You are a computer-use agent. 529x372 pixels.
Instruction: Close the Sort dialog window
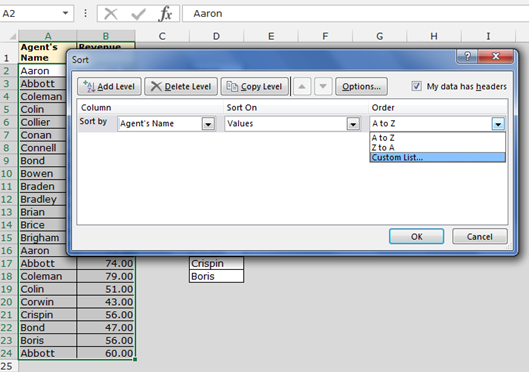496,56
